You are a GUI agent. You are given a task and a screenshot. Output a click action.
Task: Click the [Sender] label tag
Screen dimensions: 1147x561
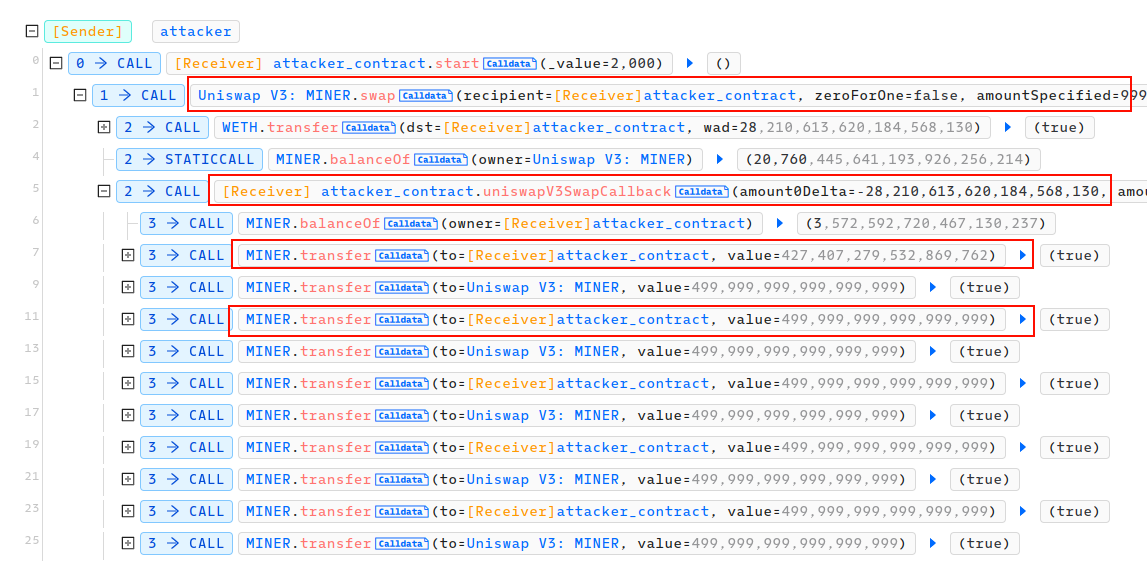coord(88,31)
